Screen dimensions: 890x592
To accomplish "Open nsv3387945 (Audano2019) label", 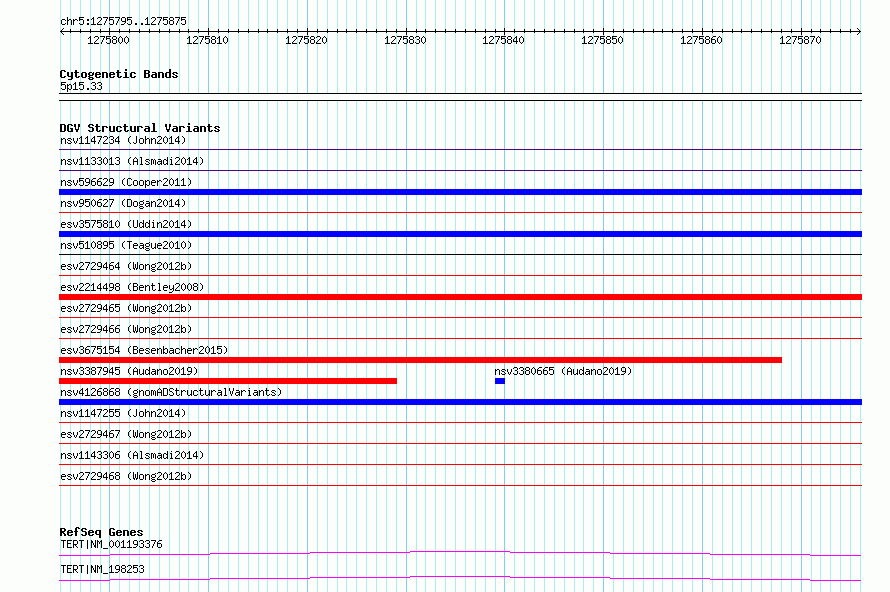I will 129,371.
